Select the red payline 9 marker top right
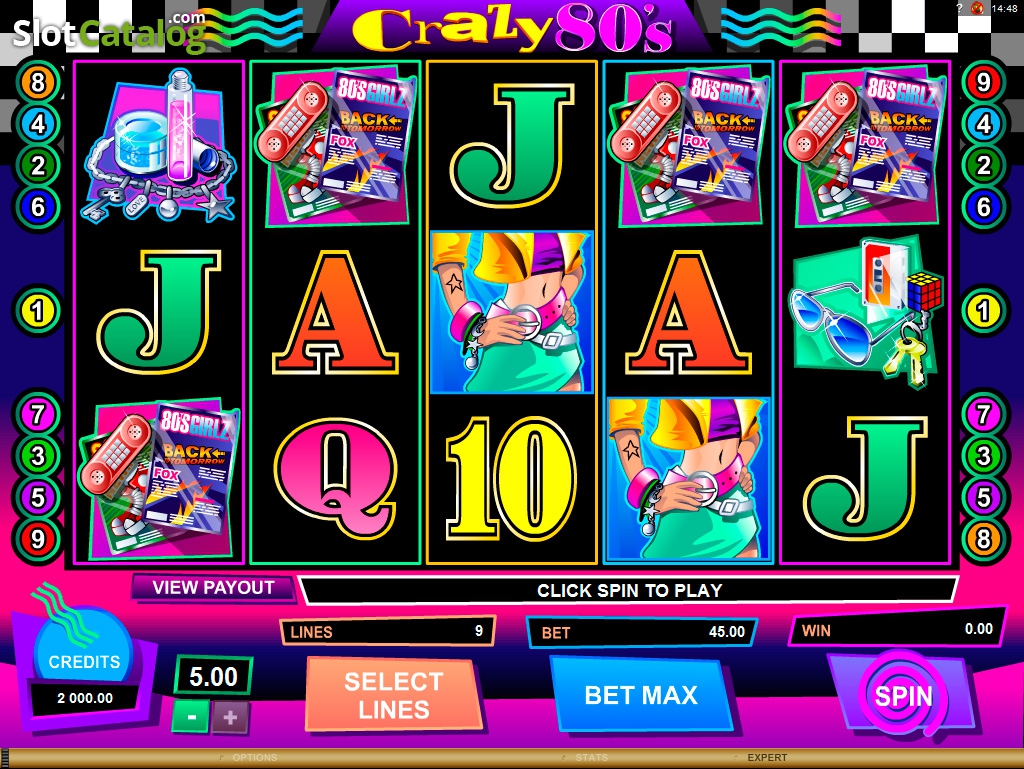The height and width of the screenshot is (769, 1024). (x=984, y=82)
